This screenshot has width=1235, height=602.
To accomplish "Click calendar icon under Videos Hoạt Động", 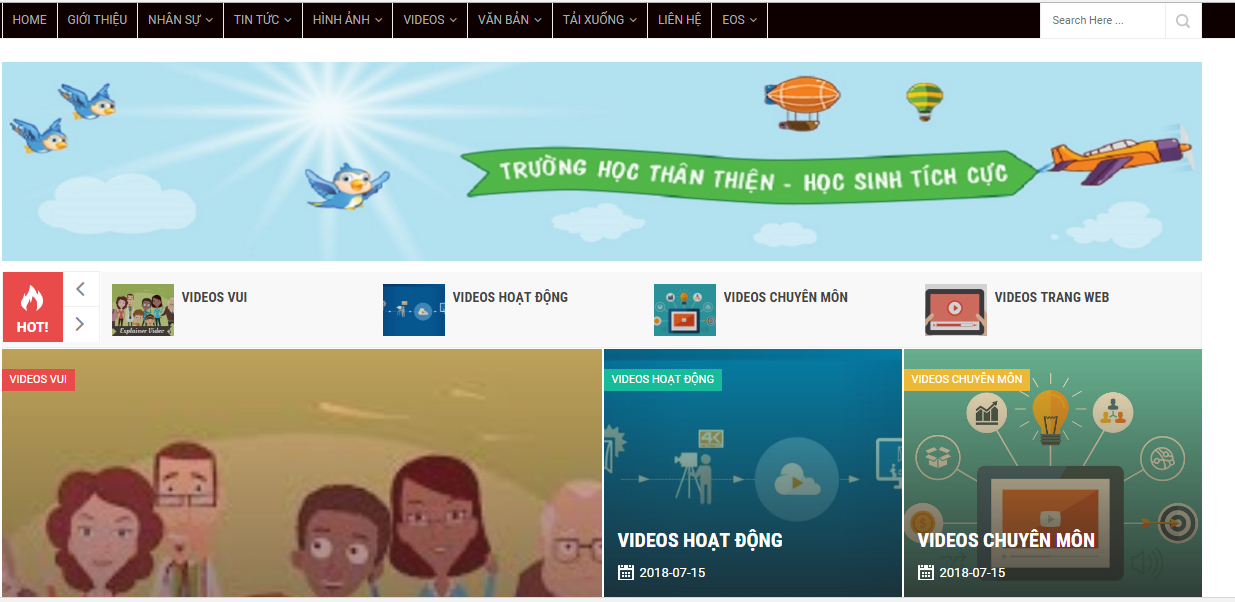I will (x=626, y=572).
